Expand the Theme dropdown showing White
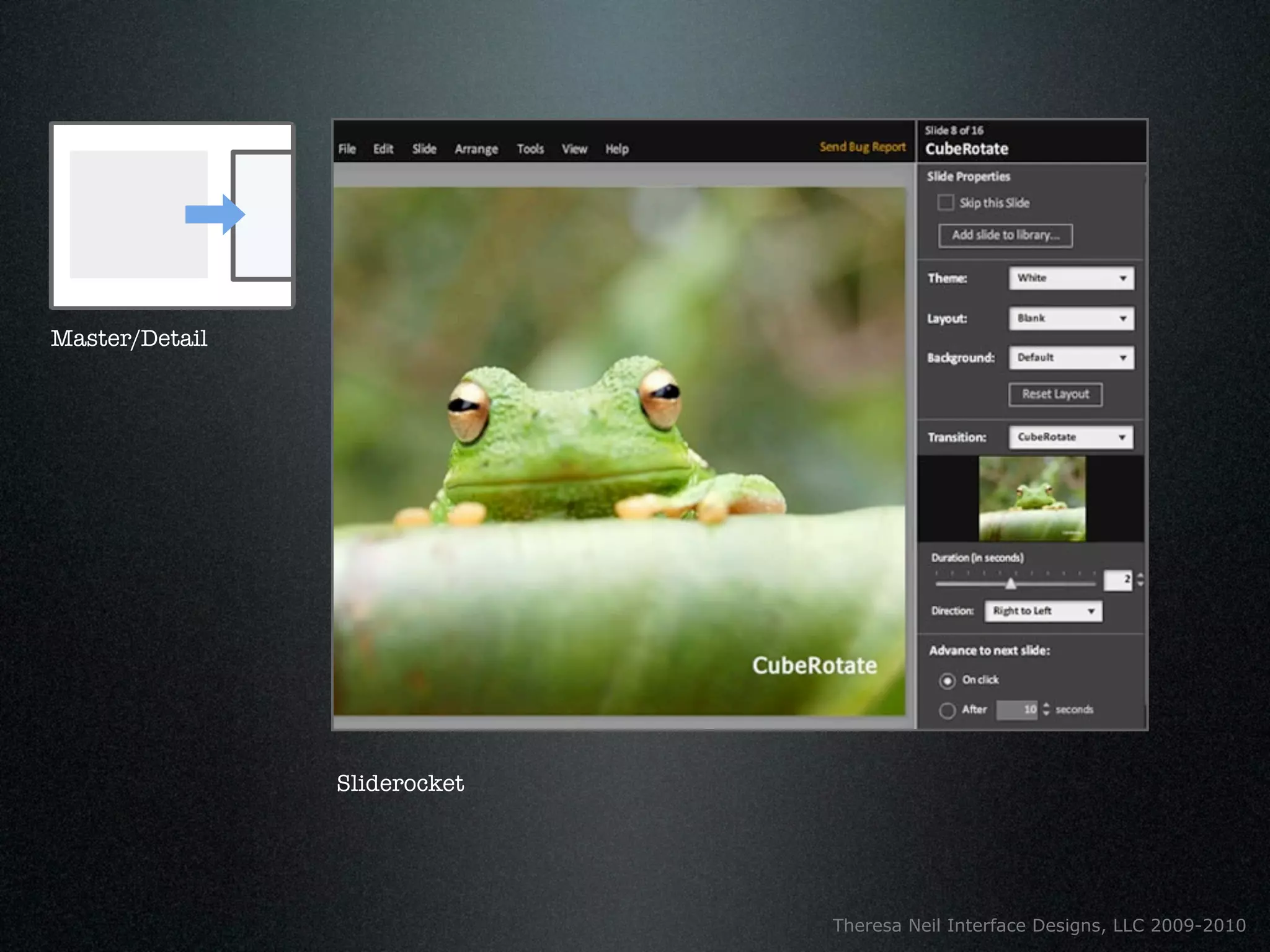Viewport: 1270px width, 952px height. (1071, 278)
